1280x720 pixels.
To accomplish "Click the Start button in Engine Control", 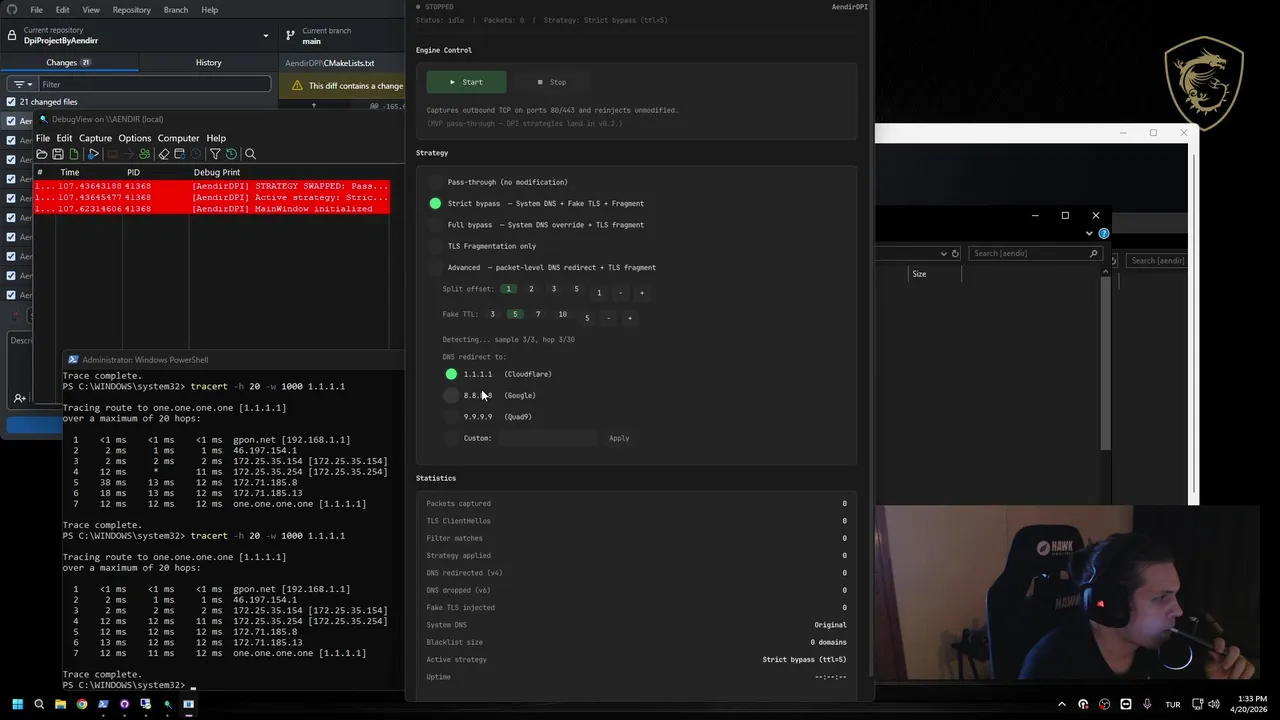I will [466, 82].
